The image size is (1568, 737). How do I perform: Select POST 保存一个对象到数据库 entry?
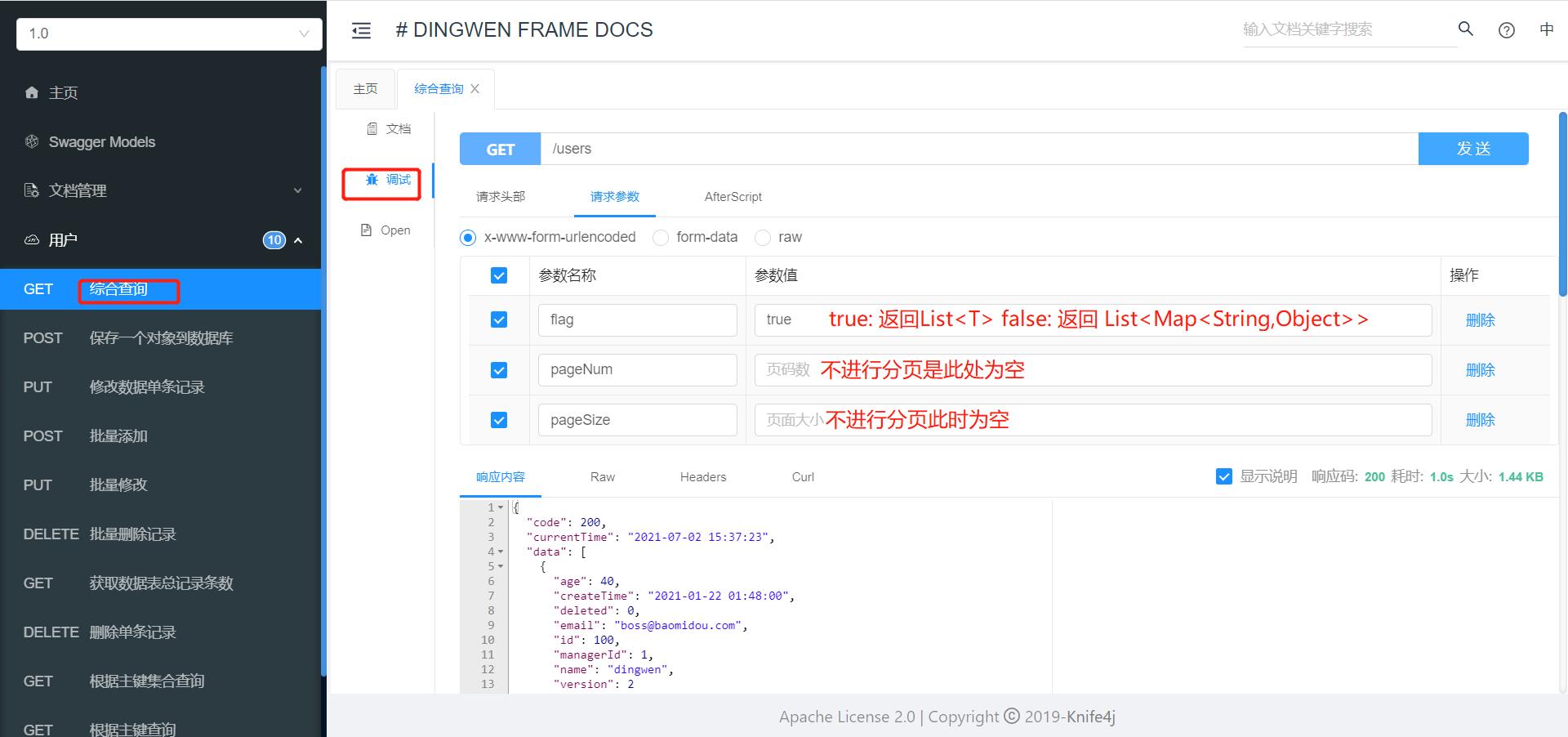(x=160, y=338)
